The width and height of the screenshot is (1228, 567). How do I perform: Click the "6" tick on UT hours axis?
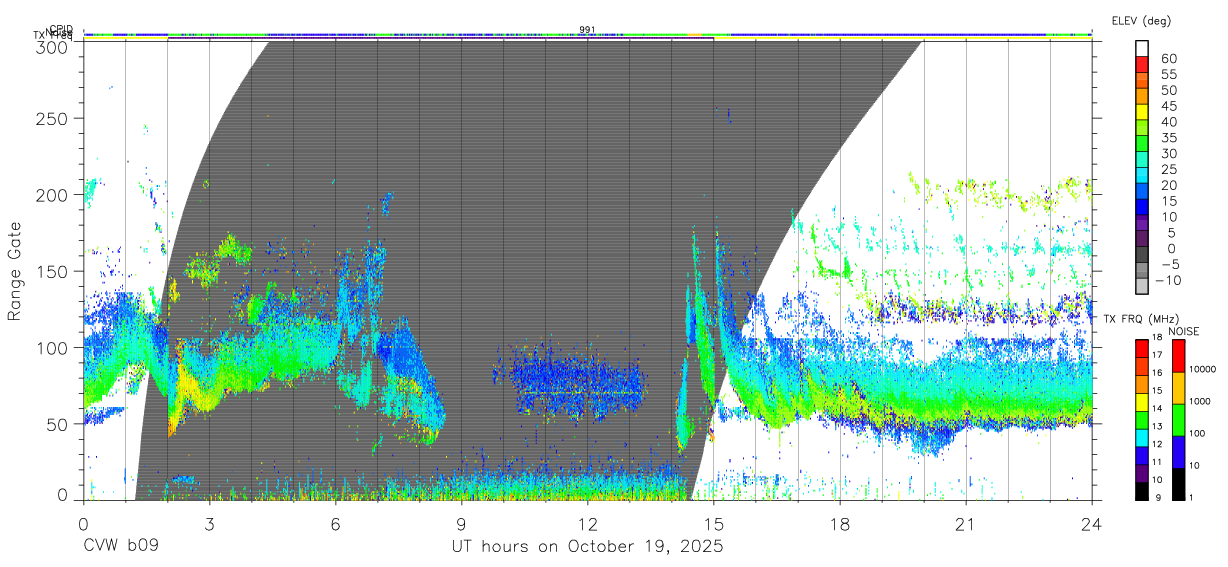pos(335,523)
